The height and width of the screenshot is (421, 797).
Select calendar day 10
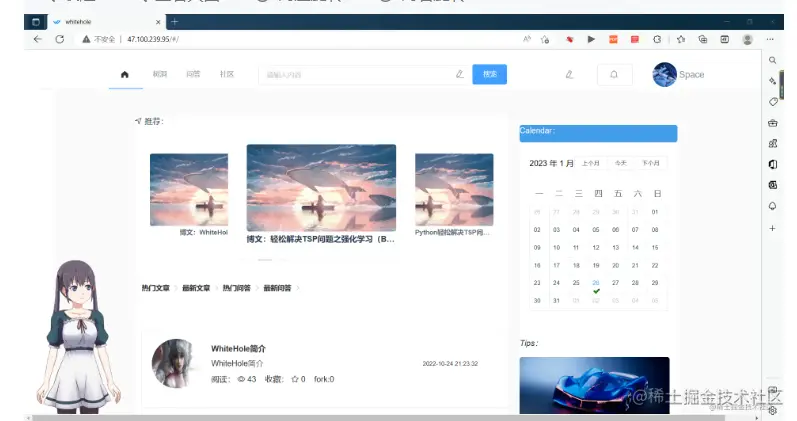[x=557, y=248]
